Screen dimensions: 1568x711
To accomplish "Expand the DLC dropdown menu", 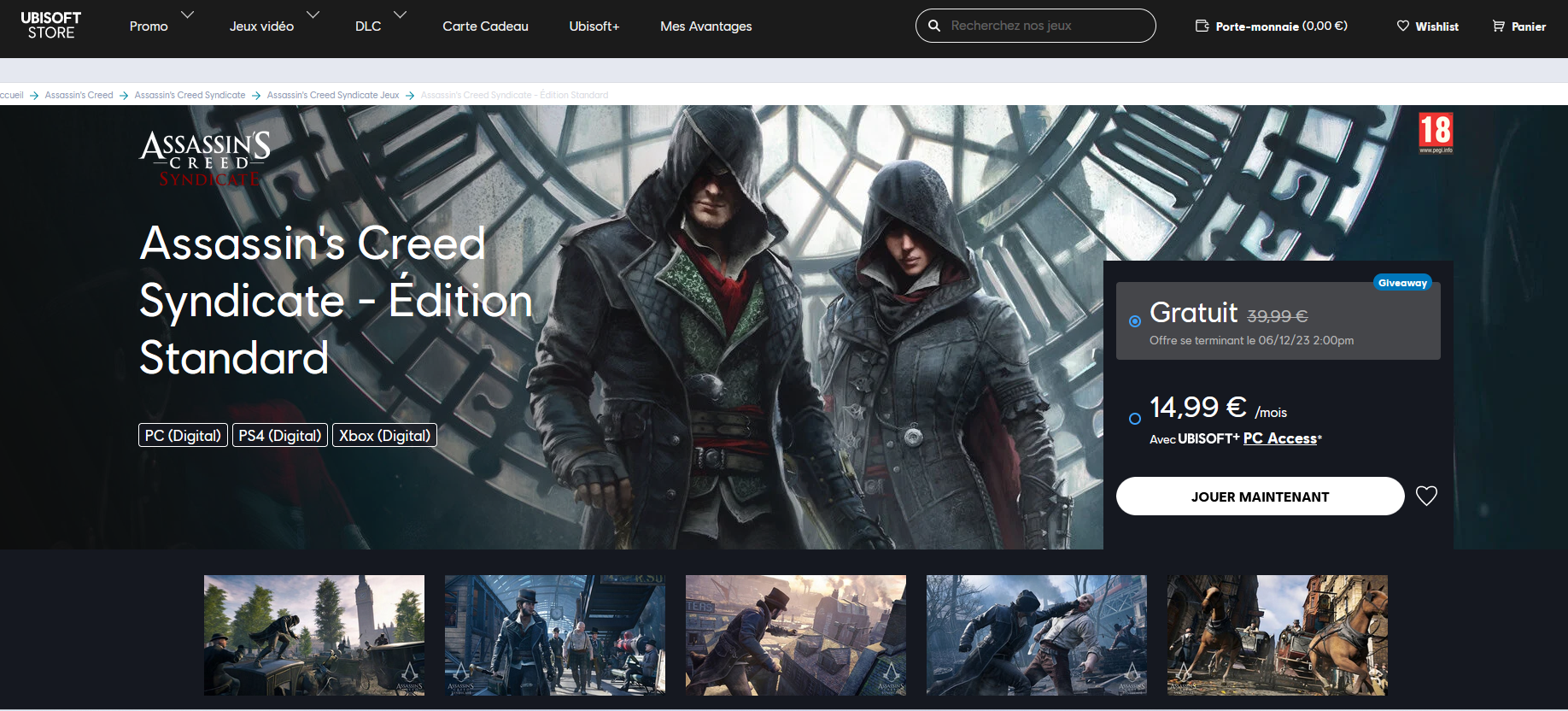I will 380,26.
